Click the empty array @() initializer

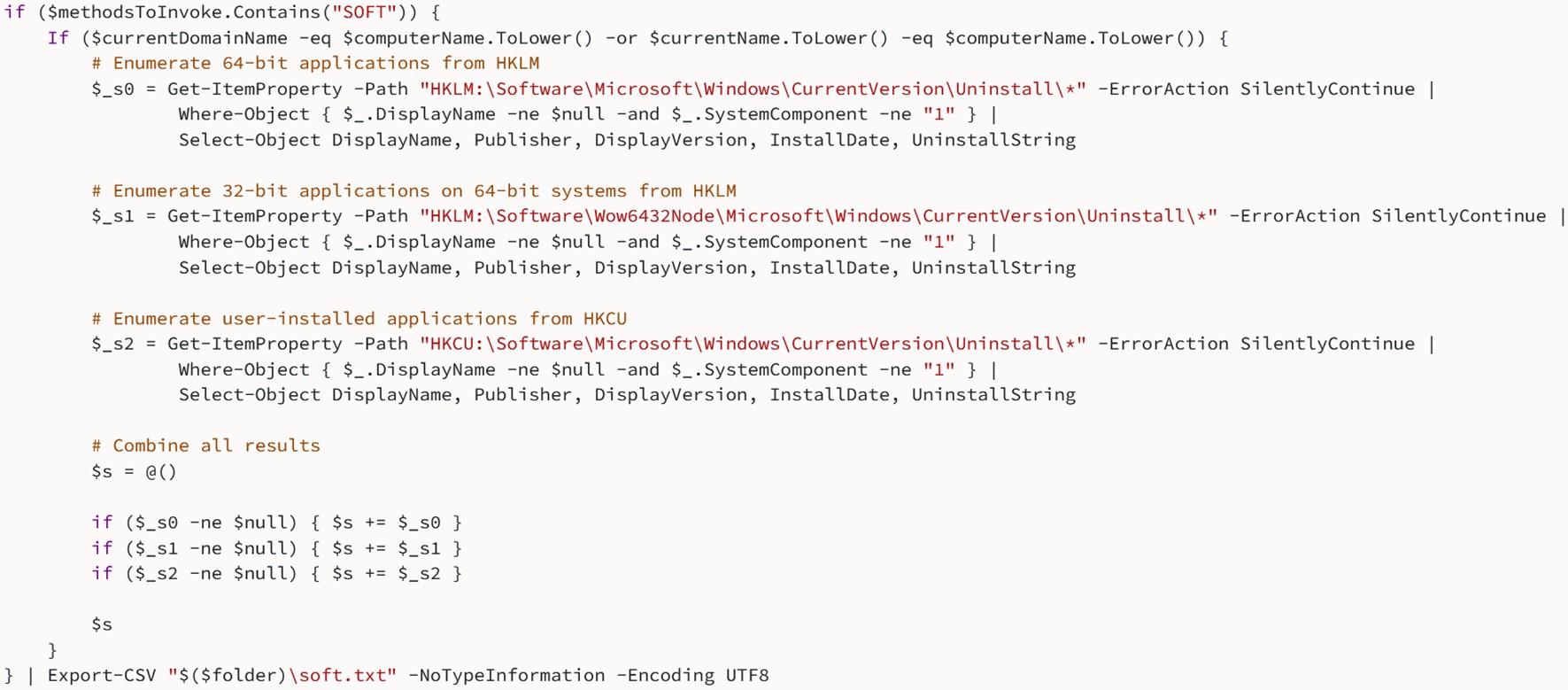pyautogui.click(x=161, y=472)
